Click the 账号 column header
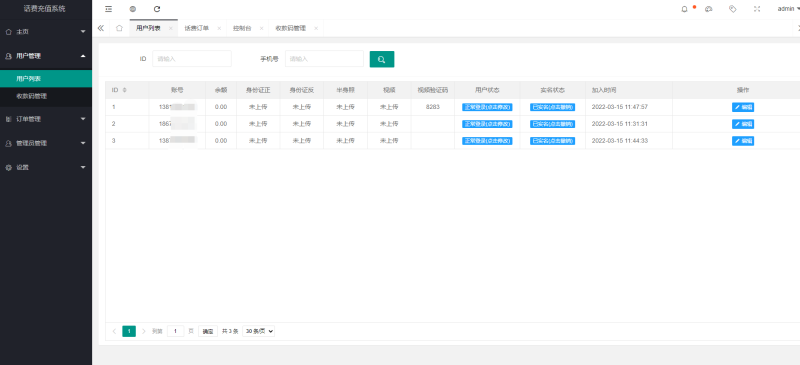The width and height of the screenshot is (800, 365). pos(177,90)
